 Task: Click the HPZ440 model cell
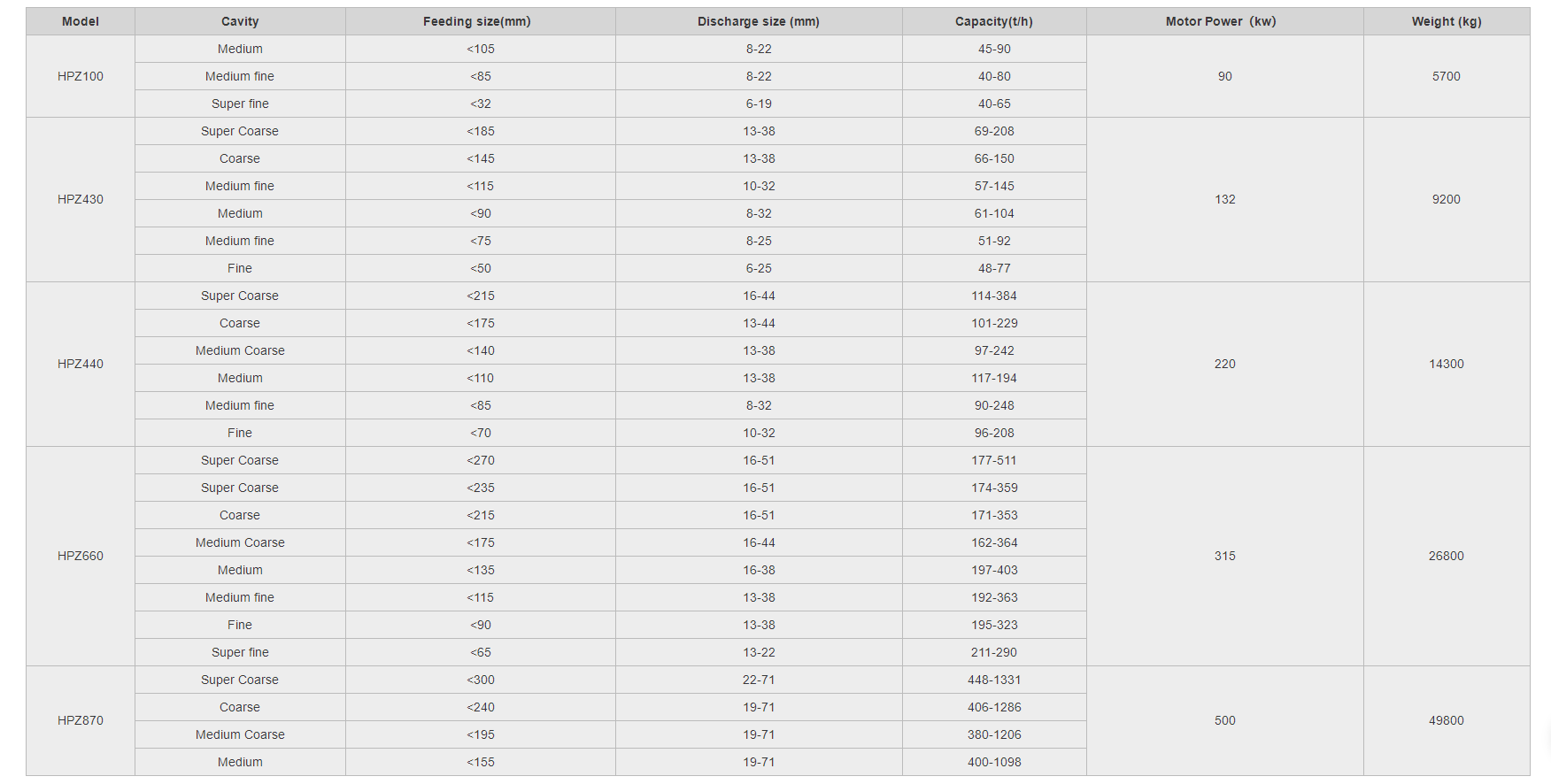click(81, 364)
